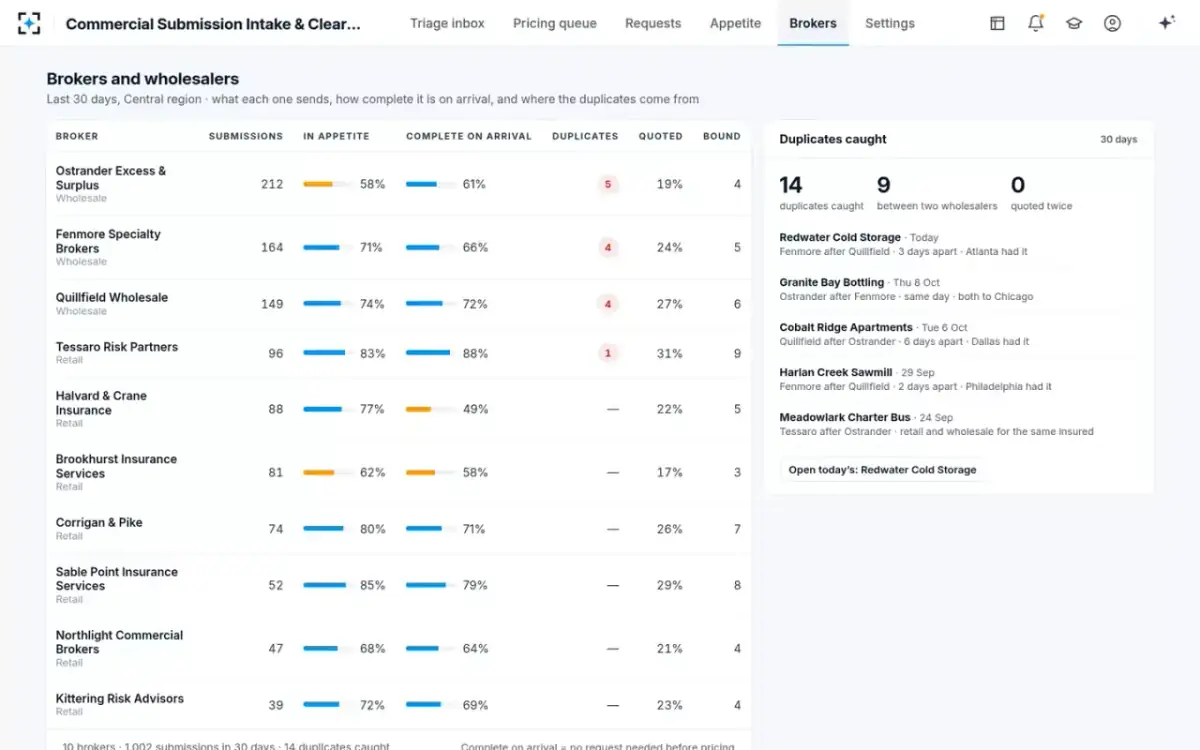The width and height of the screenshot is (1200, 750).
Task: Click the Bound column header
Action: [x=722, y=136]
